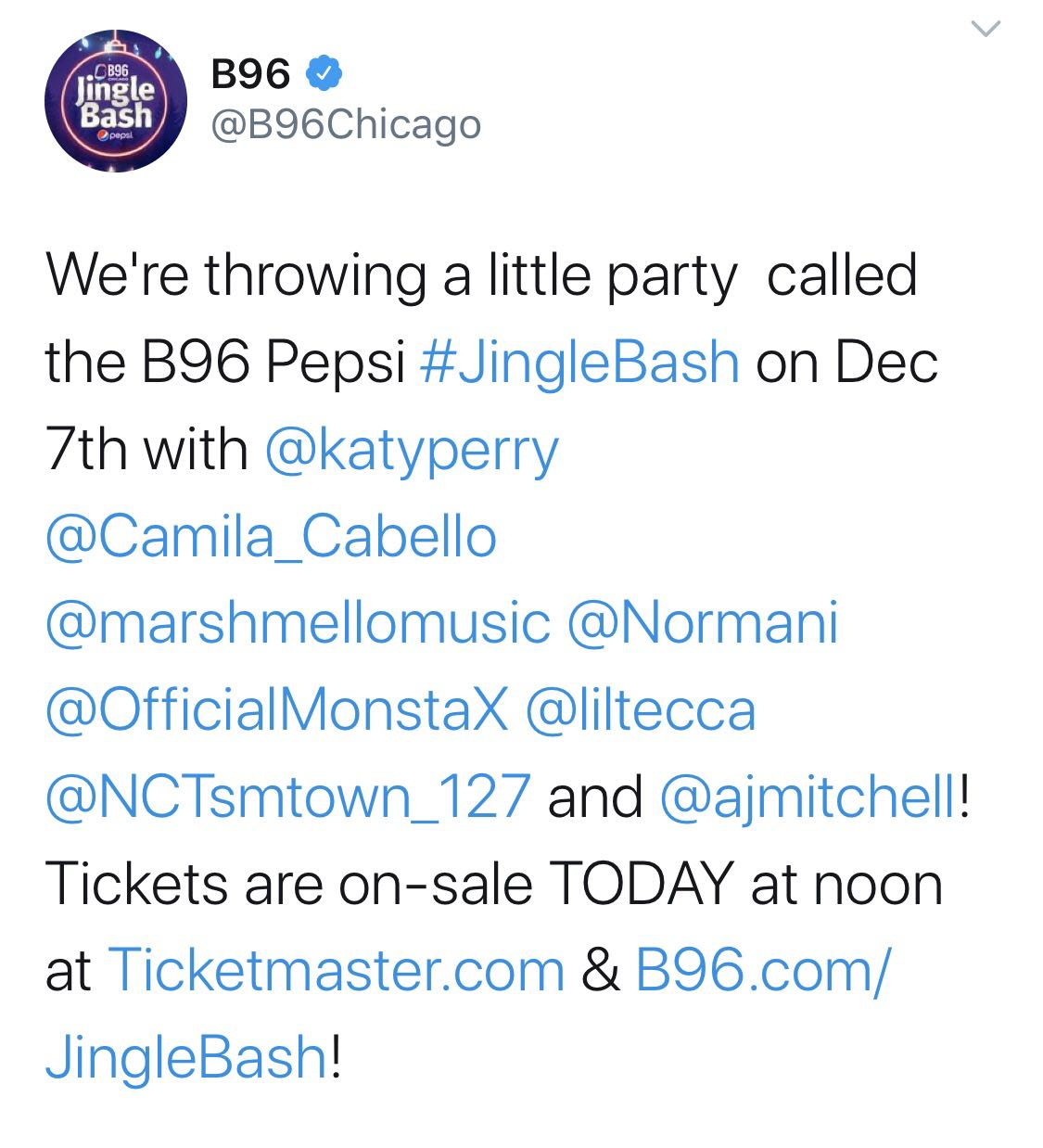
Task: Open the @B96Chicago handle
Action: pos(347,124)
